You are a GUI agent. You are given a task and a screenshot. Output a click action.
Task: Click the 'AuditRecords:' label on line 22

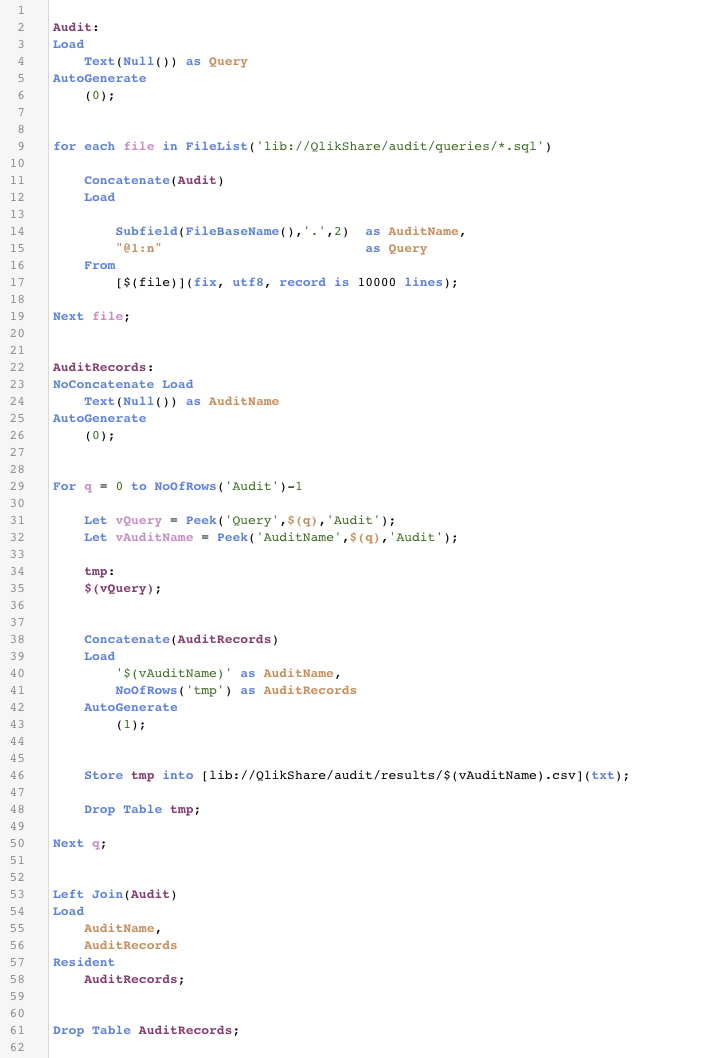click(103, 367)
